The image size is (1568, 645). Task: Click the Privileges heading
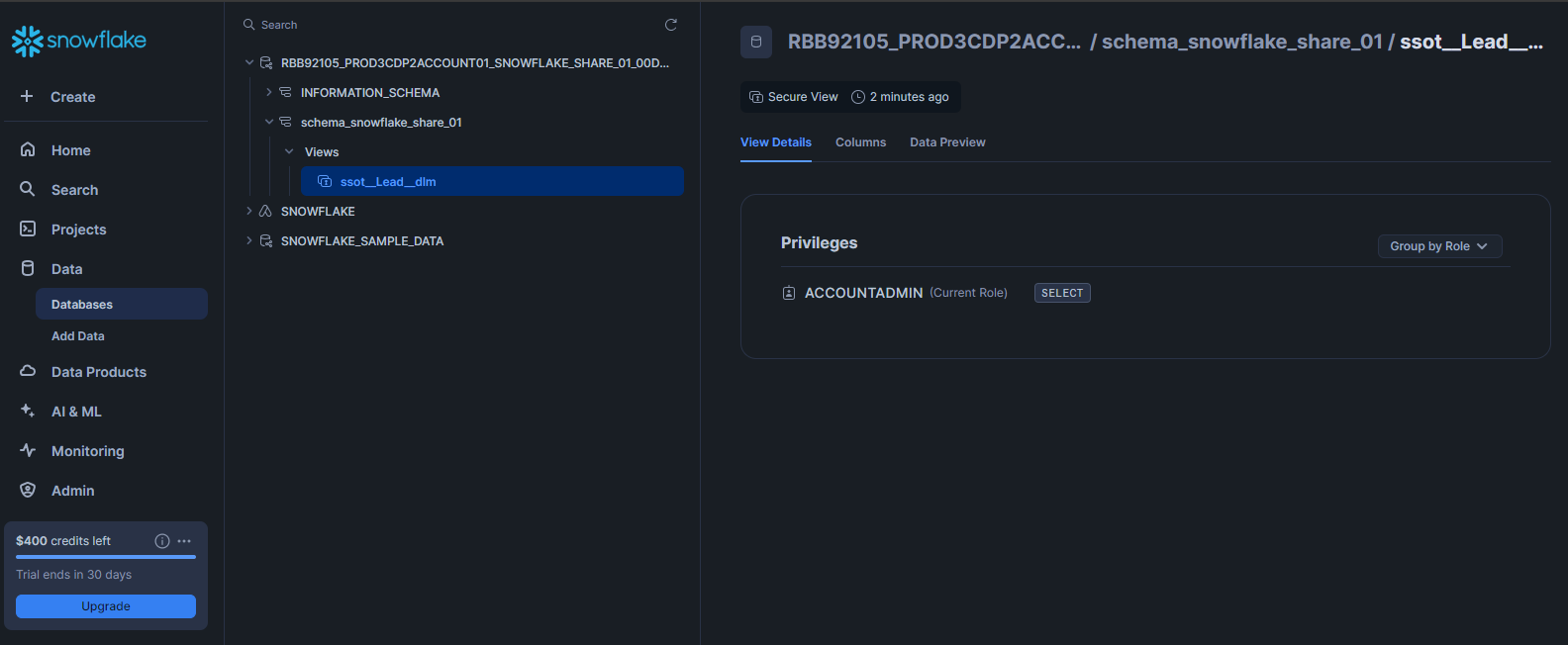click(819, 243)
